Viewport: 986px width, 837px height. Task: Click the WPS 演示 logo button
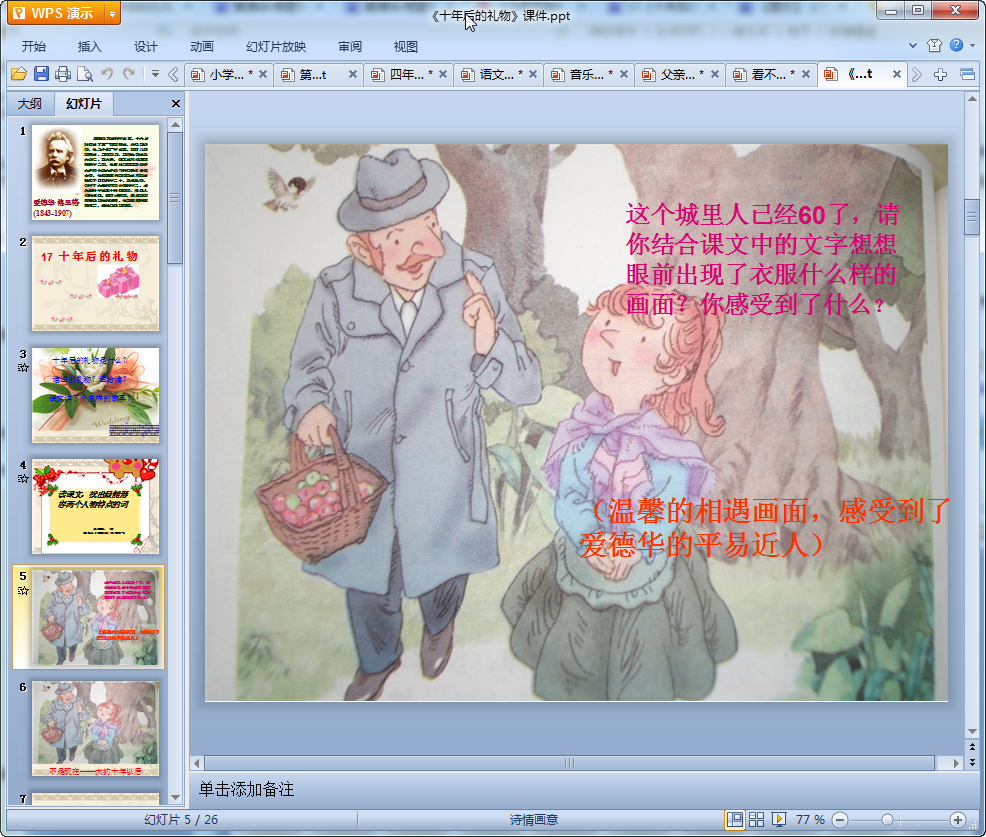(57, 13)
